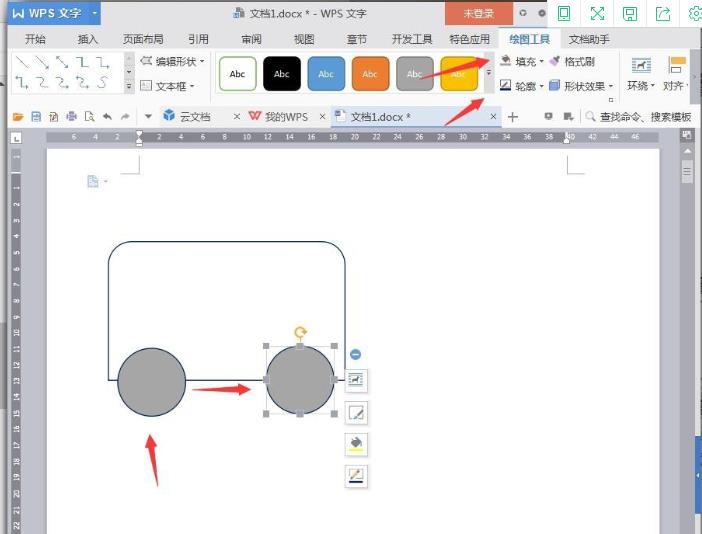Click the green fullscreen arrows icon
The image size is (702, 534).
pos(597,13)
